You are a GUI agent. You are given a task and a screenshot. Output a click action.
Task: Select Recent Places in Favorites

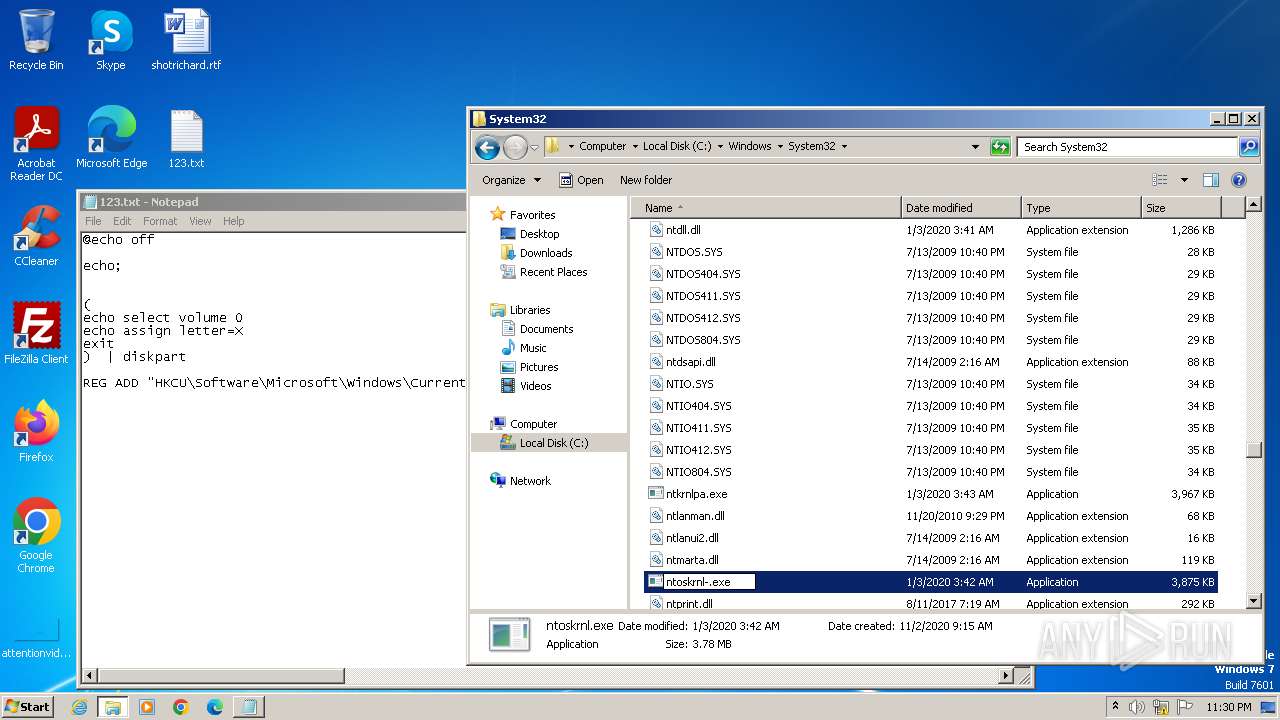[x=553, y=272]
